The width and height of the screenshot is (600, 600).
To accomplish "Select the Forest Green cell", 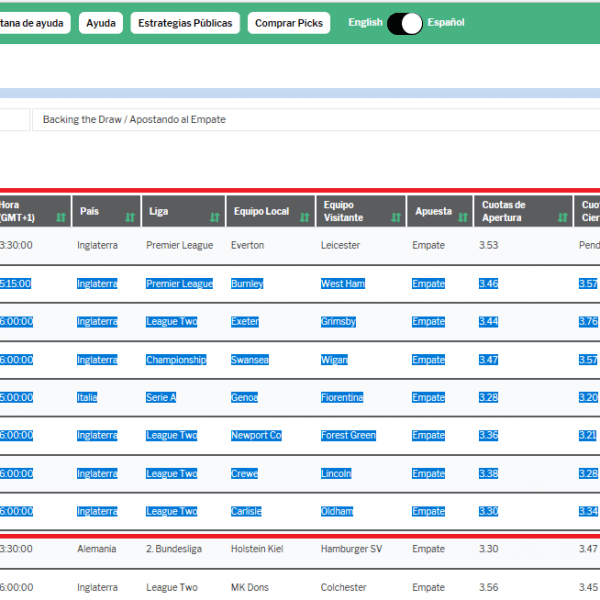I will coord(348,435).
